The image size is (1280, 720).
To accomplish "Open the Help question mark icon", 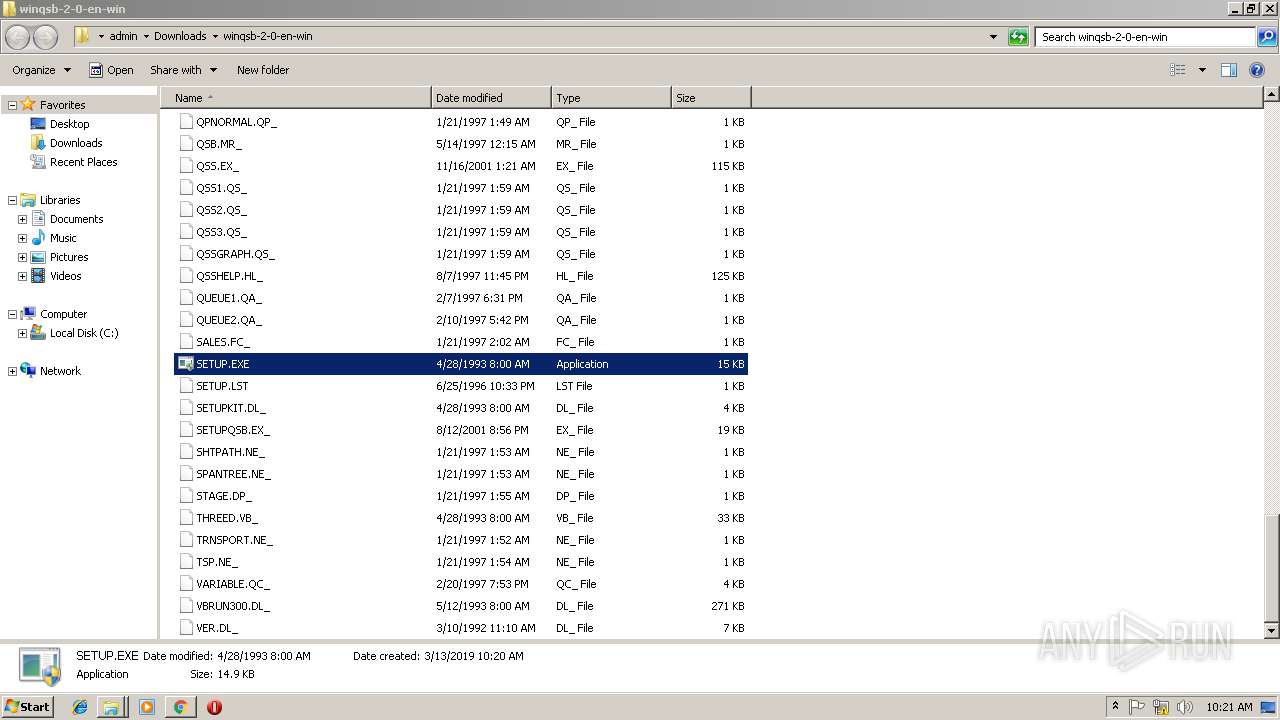I will [x=1258, y=70].
